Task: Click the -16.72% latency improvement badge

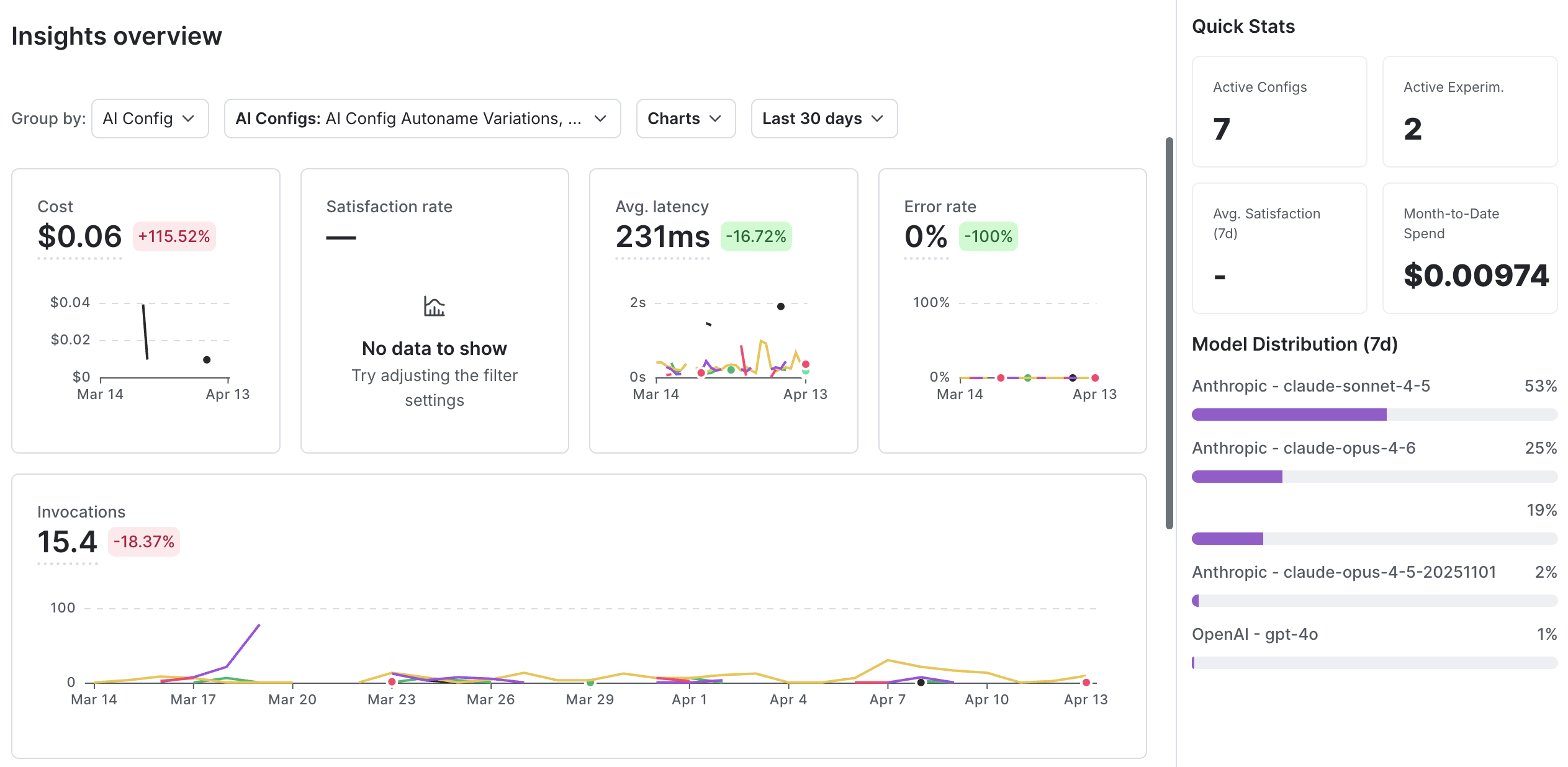Action: [x=755, y=236]
